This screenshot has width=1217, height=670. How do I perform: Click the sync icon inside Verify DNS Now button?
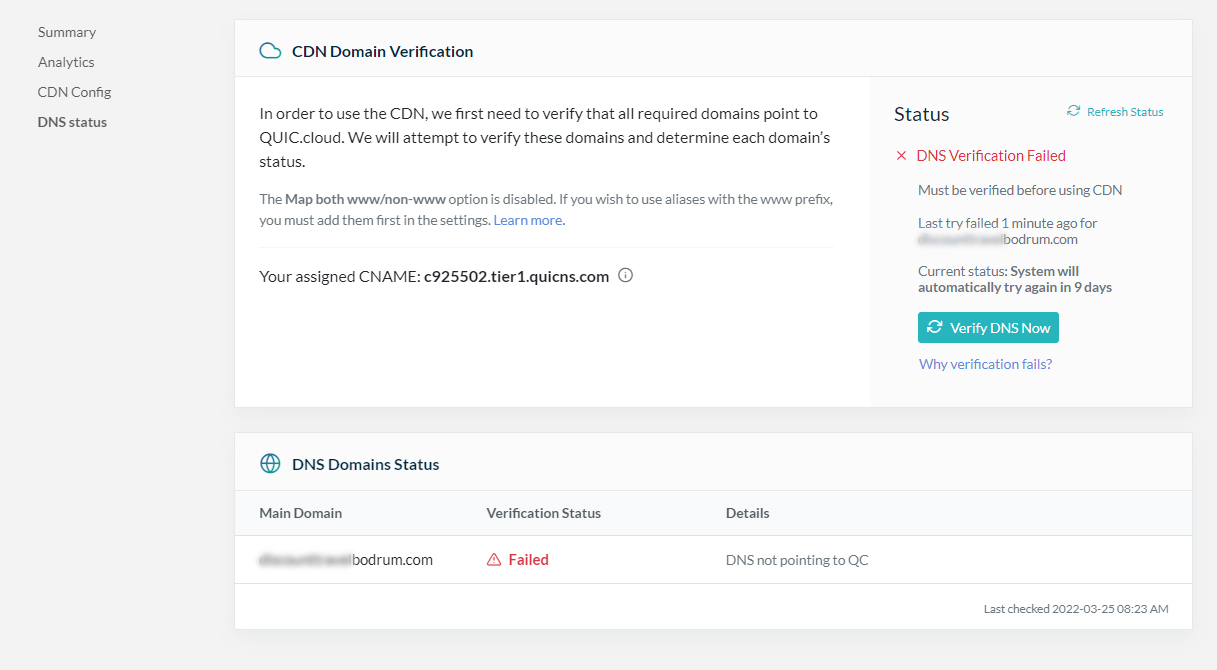point(935,327)
